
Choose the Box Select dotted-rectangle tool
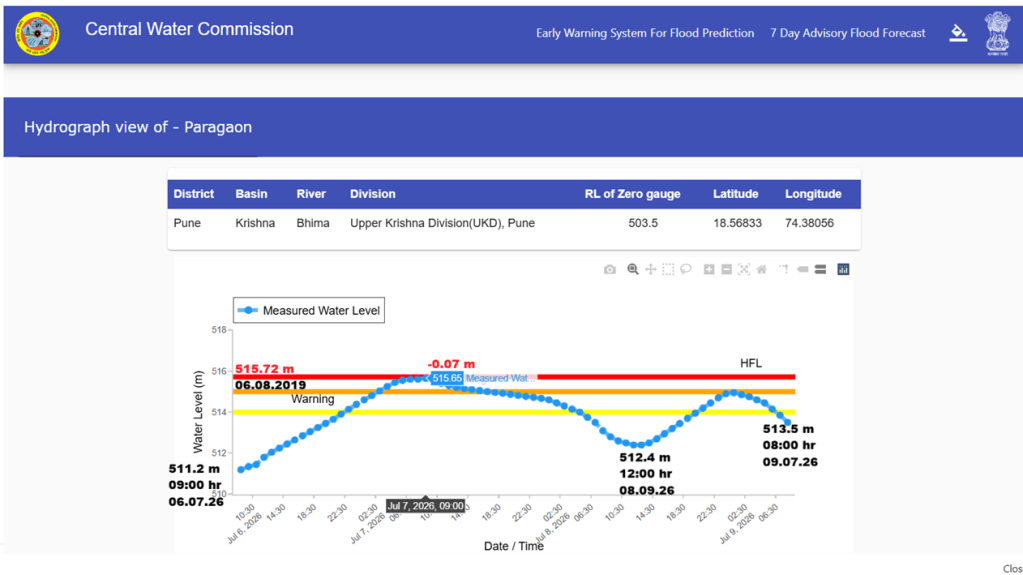click(668, 270)
